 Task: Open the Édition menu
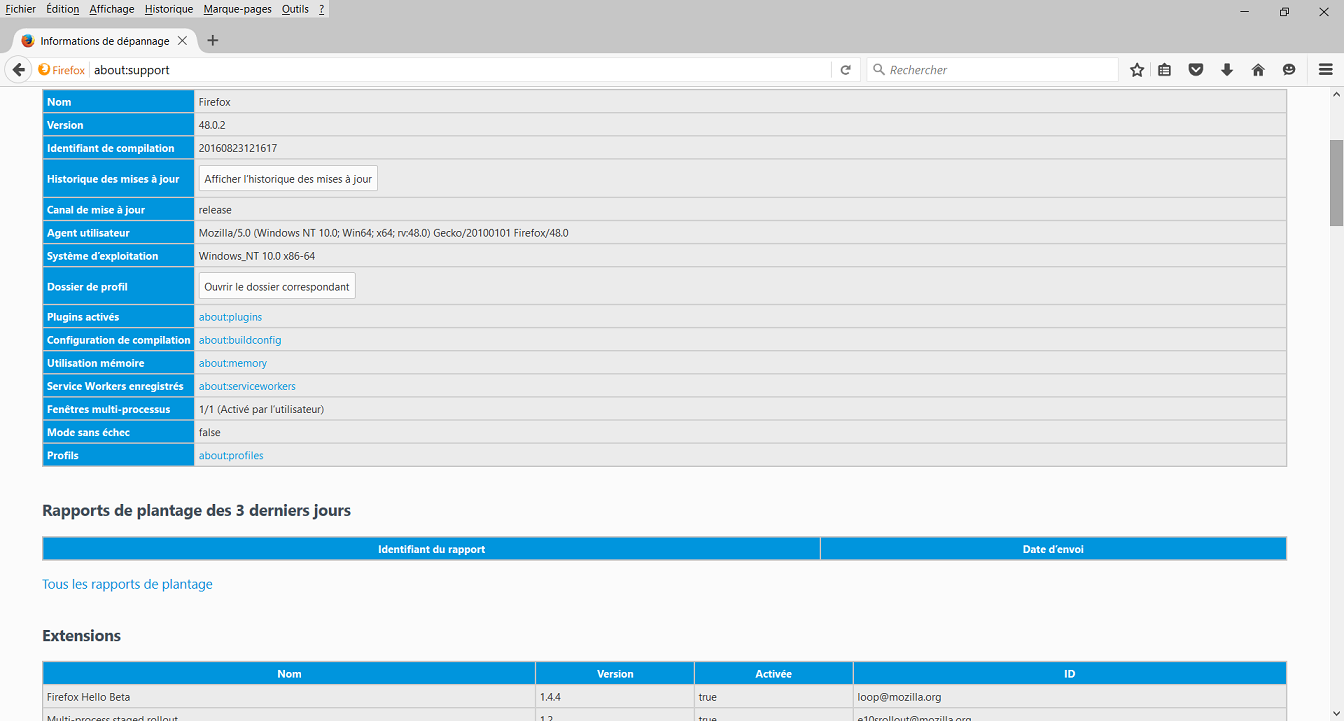pyautogui.click(x=62, y=9)
